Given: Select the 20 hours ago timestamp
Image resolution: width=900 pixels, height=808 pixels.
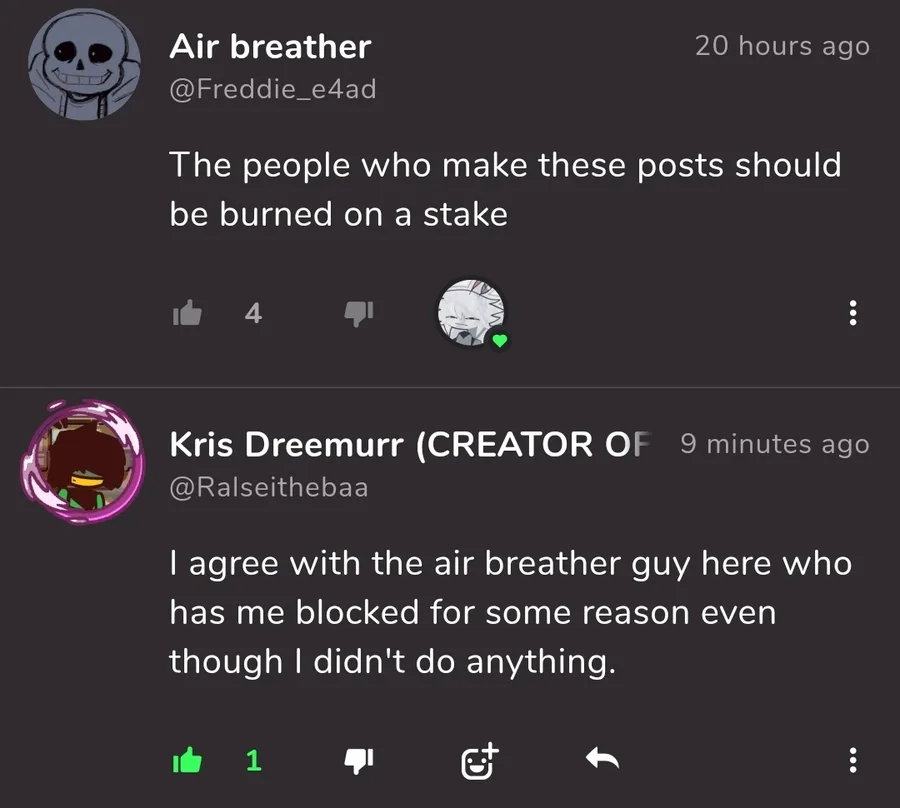Looking at the screenshot, I should click(782, 46).
